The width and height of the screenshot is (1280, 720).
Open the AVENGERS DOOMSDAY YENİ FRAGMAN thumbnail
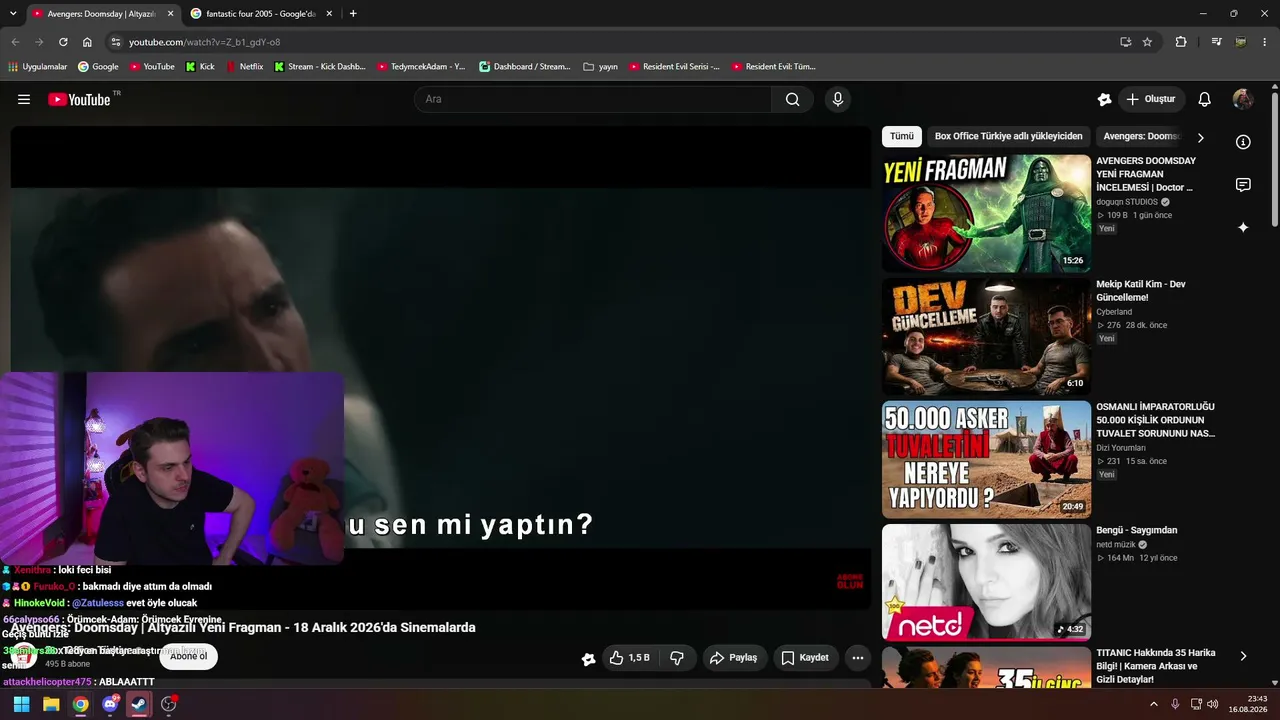click(986, 213)
